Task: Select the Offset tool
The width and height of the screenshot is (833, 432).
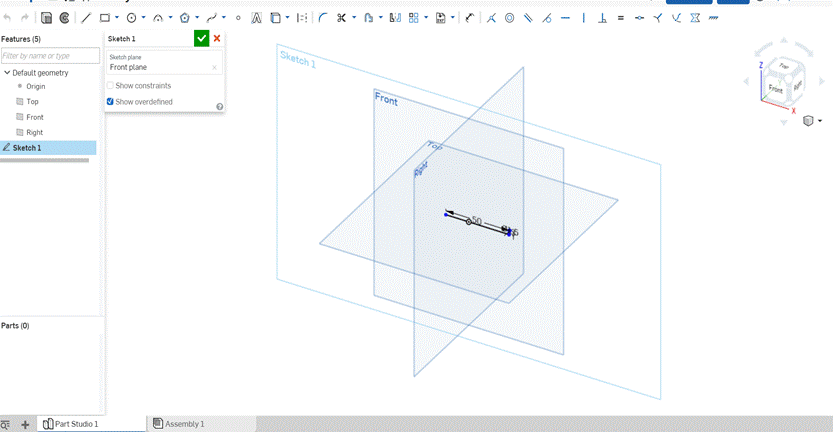Action: [368, 18]
